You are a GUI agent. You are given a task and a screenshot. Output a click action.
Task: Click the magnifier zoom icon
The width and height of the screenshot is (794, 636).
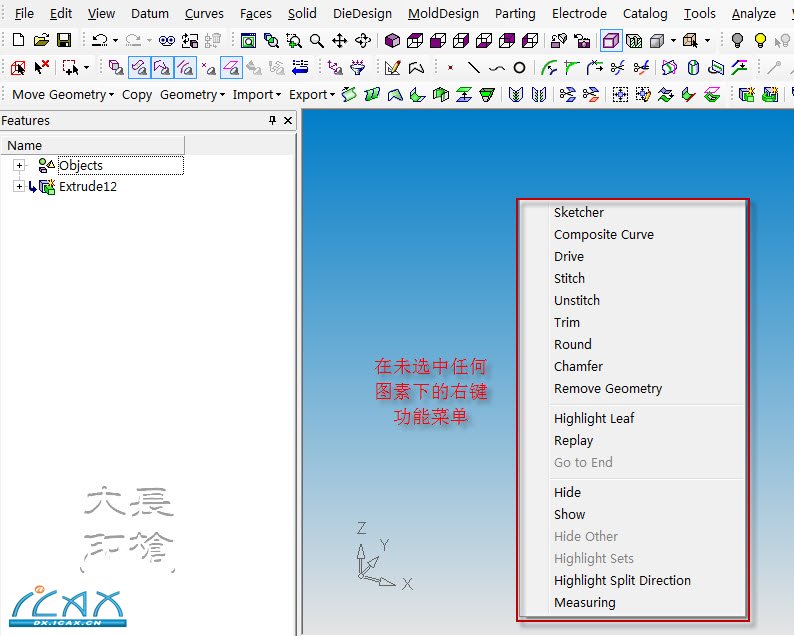click(316, 41)
